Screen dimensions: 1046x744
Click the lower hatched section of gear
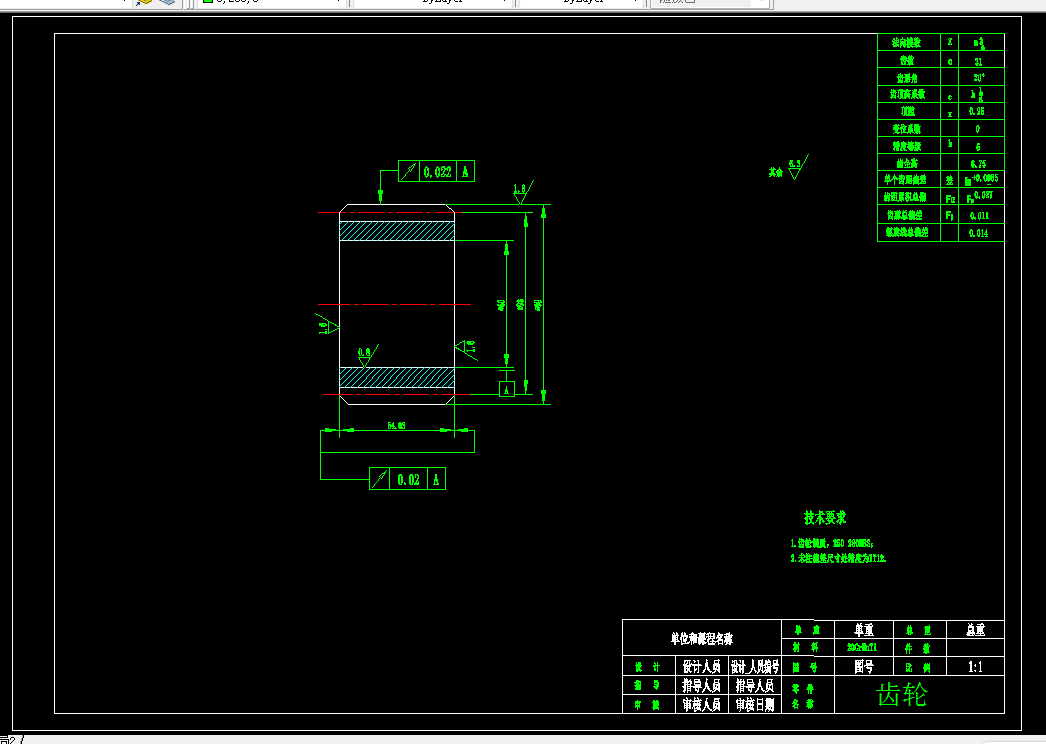[x=397, y=377]
